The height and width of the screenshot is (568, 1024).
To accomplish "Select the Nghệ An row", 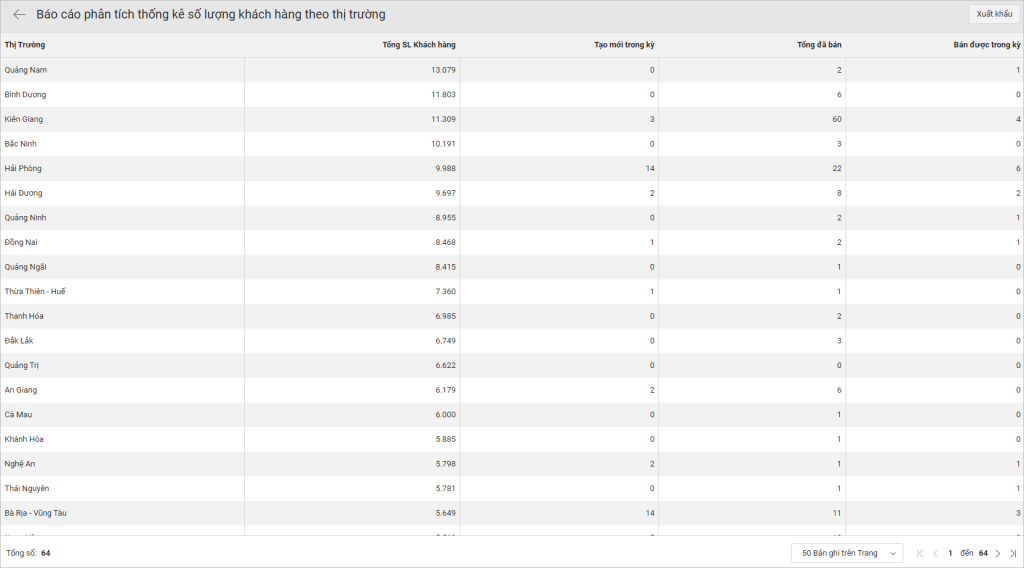I will tap(512, 464).
